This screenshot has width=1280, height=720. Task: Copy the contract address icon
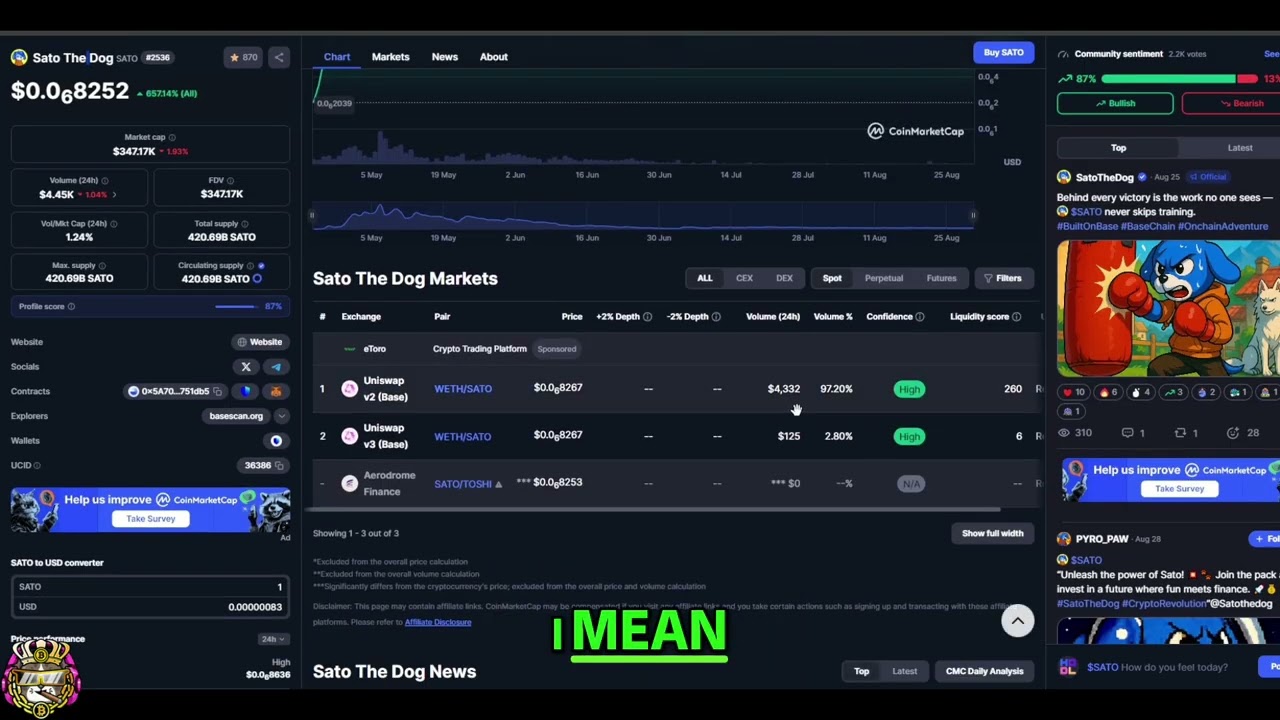coord(217,392)
